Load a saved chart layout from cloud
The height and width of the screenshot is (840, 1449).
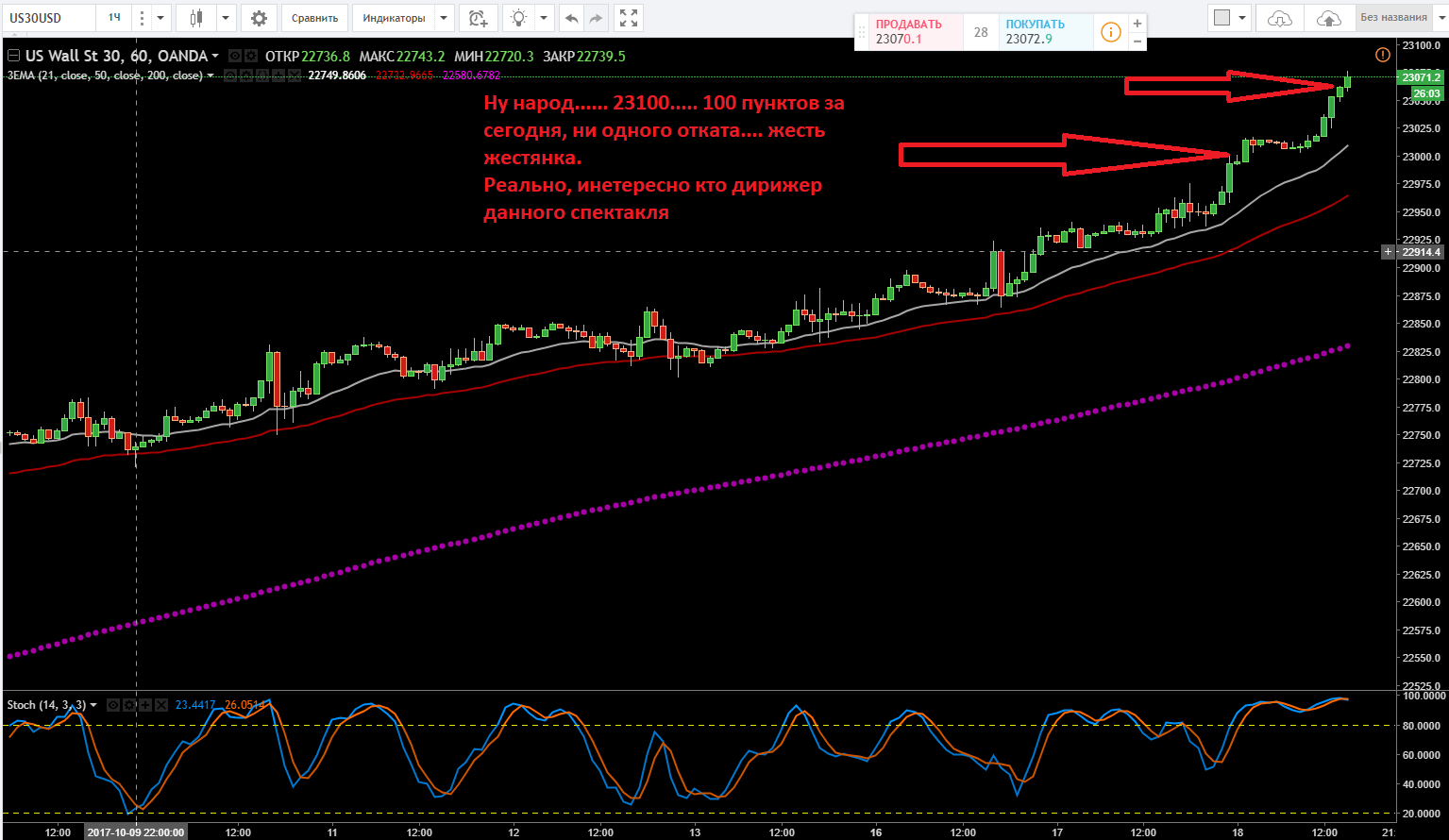[1279, 18]
